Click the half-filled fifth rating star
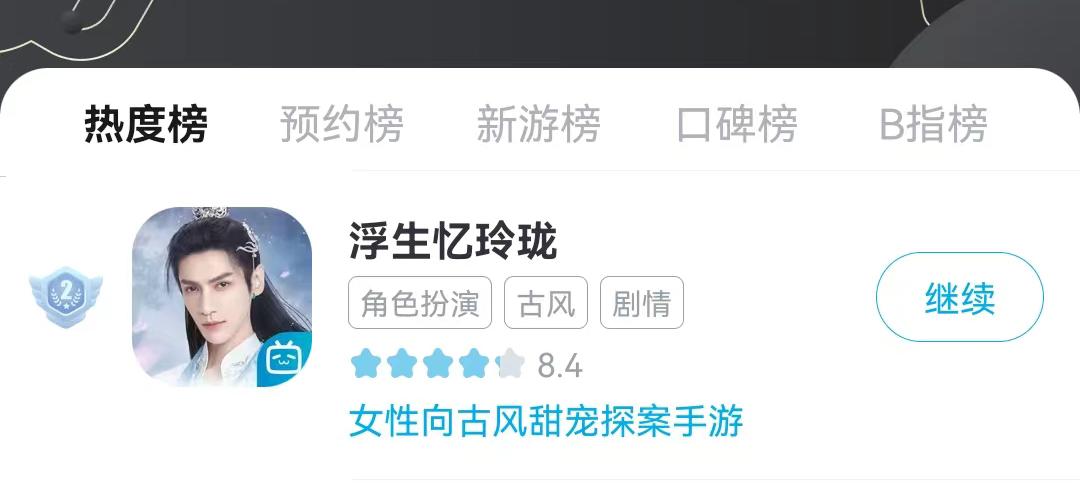The height and width of the screenshot is (501, 1080). click(x=510, y=364)
